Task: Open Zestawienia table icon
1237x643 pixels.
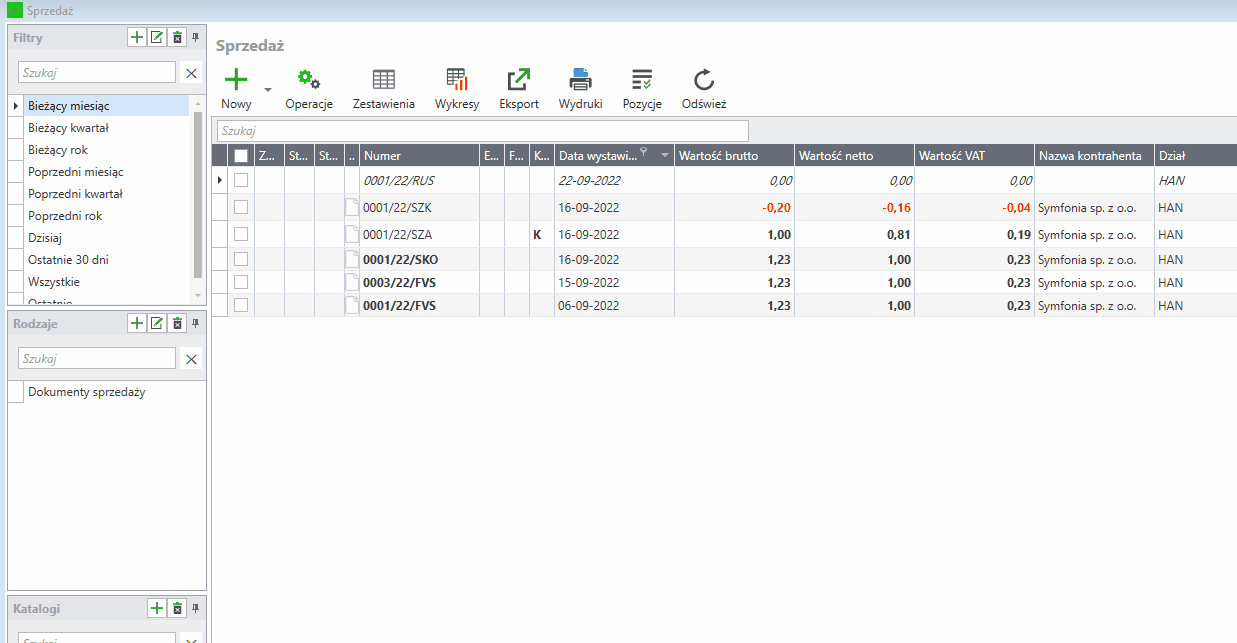Action: [384, 80]
